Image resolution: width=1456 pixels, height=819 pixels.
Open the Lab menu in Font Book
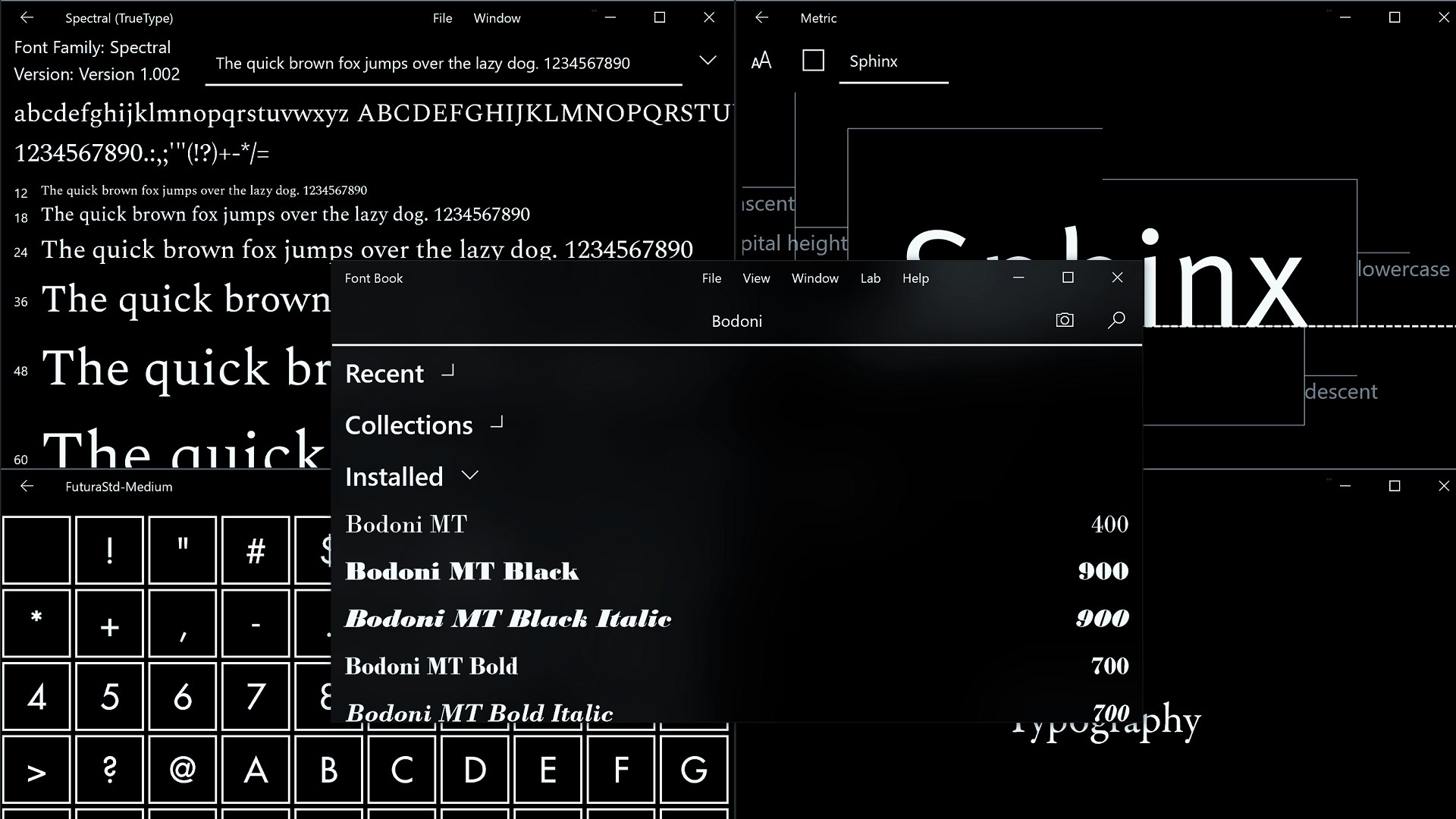[x=870, y=278]
